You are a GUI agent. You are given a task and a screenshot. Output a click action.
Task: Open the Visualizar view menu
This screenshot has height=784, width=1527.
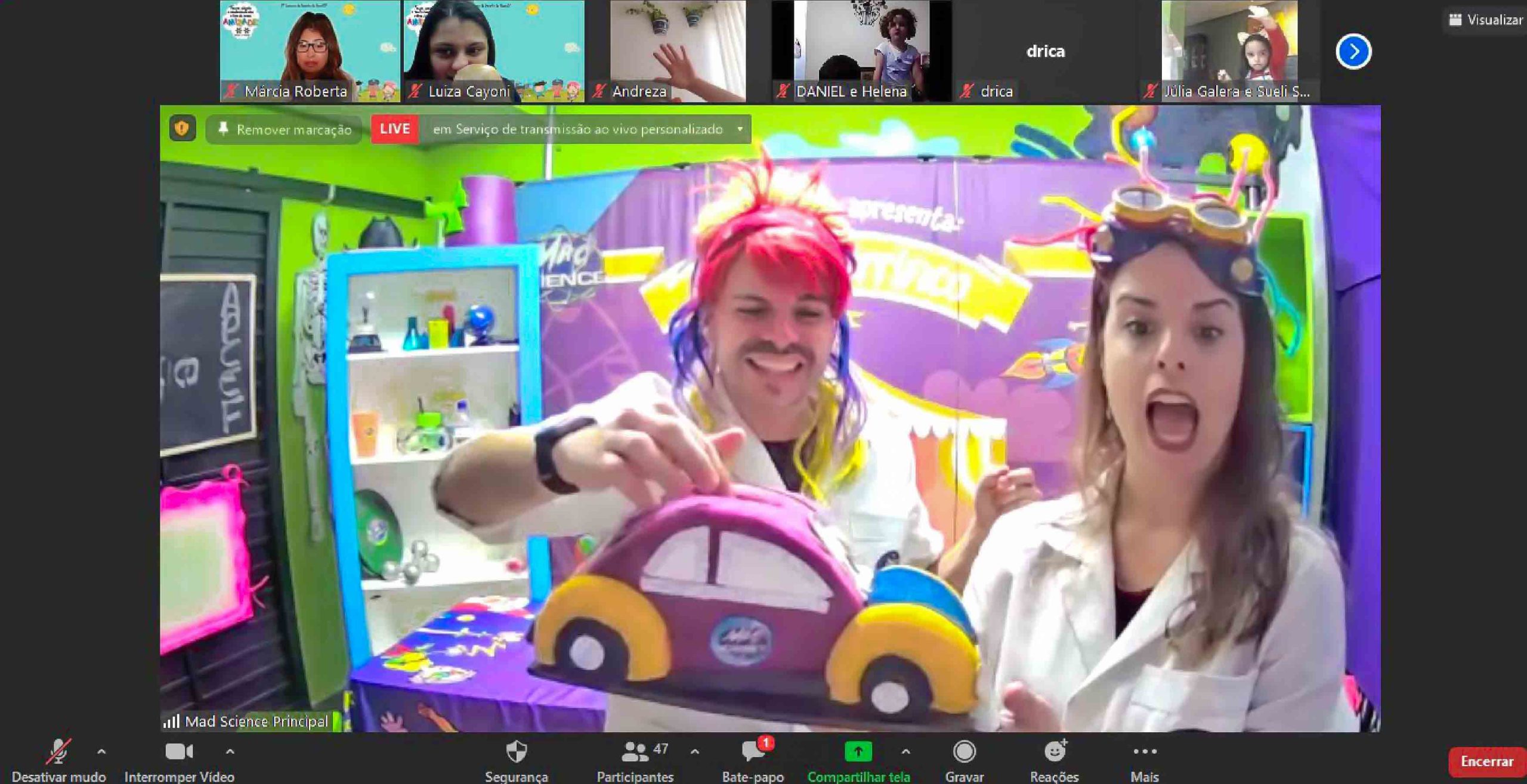coord(1485,20)
